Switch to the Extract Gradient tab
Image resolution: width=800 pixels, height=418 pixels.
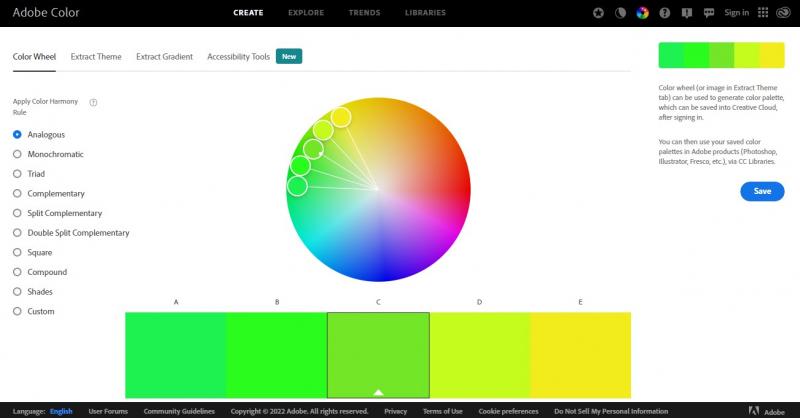[164, 57]
